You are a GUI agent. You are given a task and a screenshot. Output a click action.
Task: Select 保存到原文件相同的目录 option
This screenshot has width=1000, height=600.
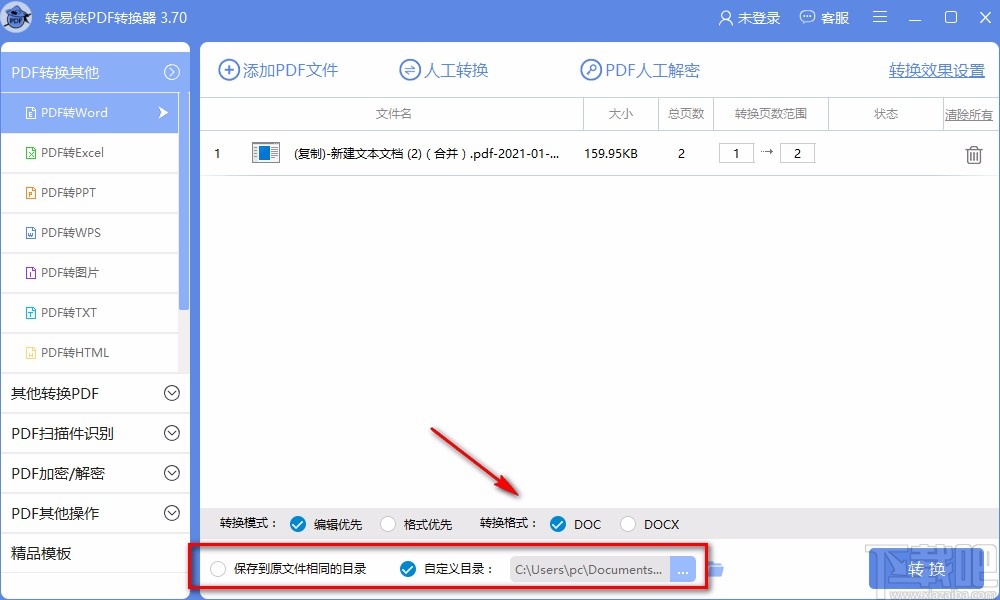point(218,567)
